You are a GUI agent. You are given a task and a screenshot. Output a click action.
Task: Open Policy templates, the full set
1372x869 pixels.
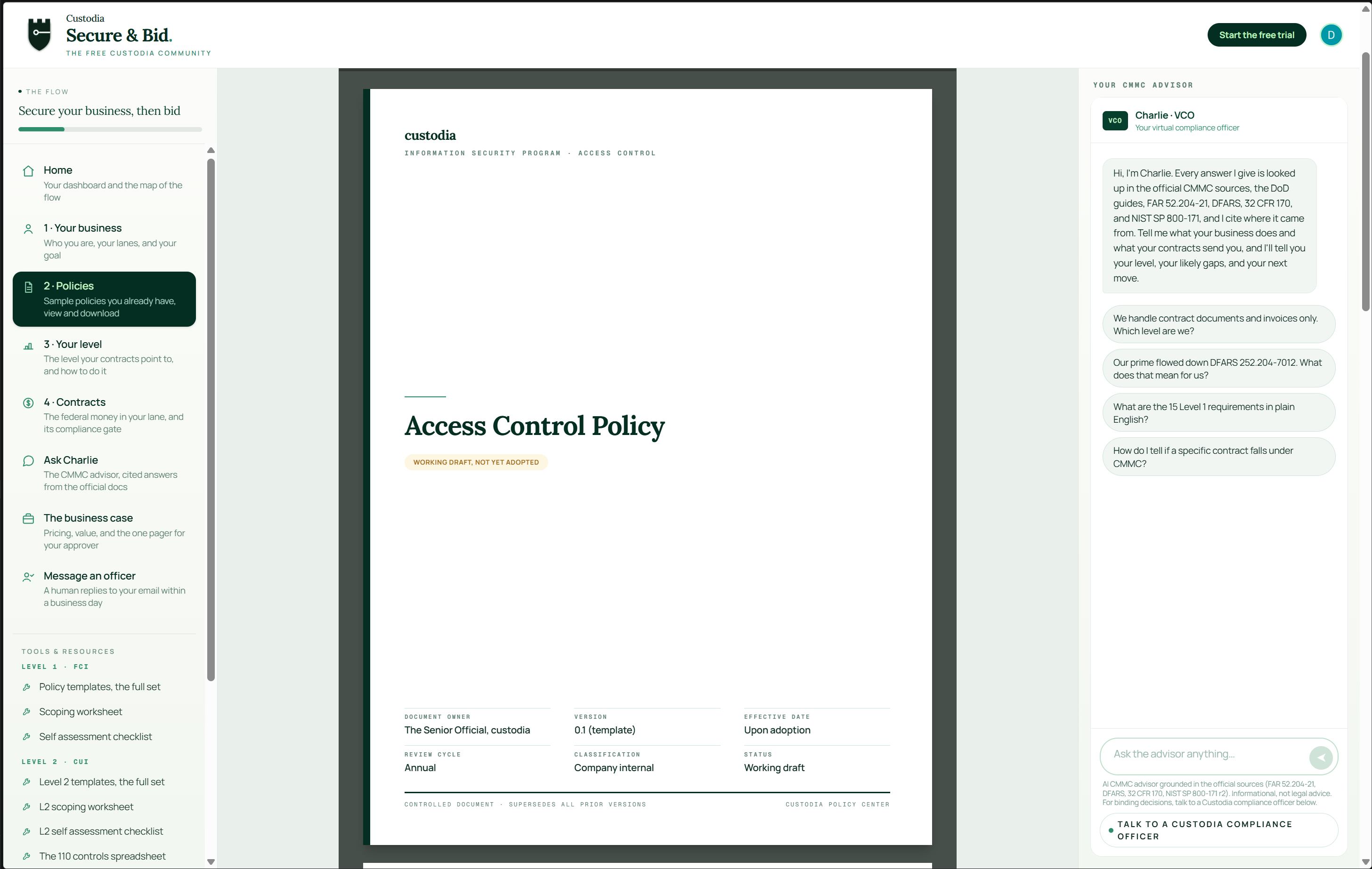tap(100, 687)
